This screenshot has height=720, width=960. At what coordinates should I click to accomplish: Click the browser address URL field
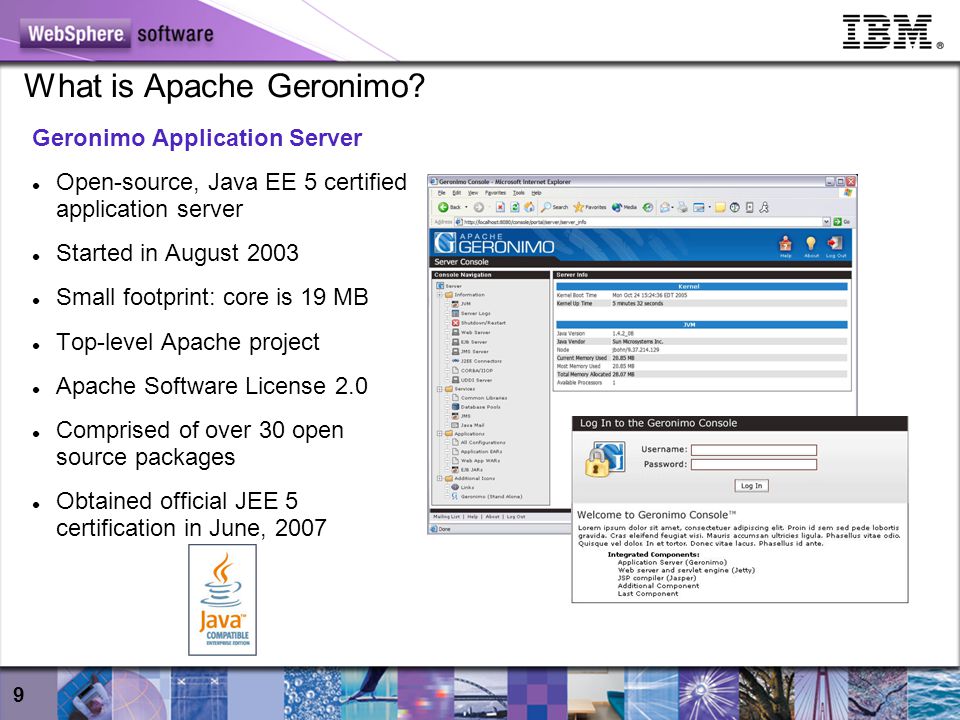[642, 222]
